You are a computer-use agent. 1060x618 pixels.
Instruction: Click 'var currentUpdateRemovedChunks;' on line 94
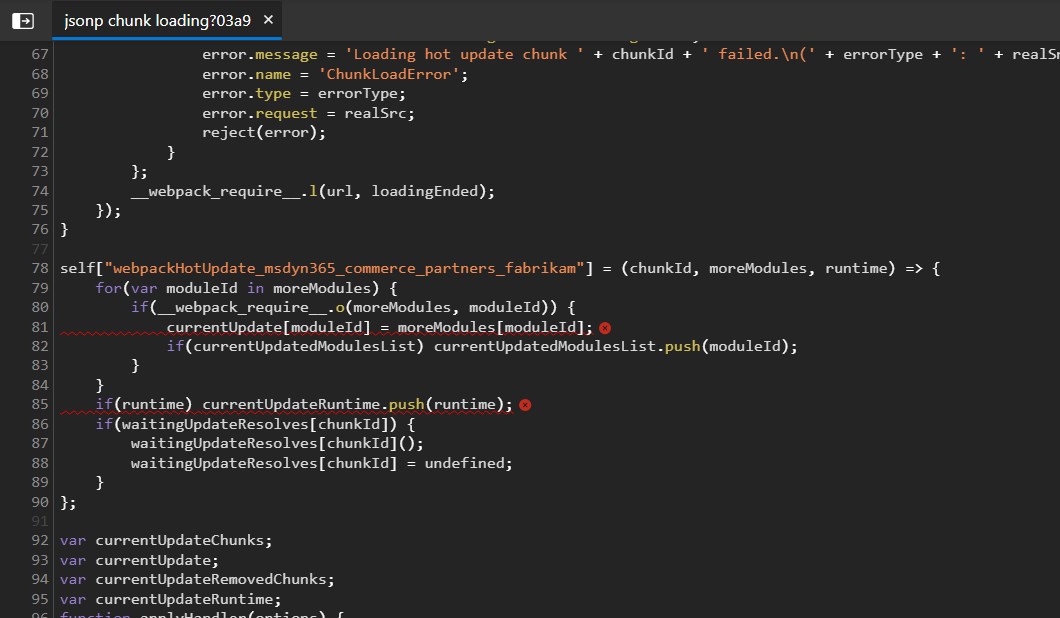tap(197, 579)
